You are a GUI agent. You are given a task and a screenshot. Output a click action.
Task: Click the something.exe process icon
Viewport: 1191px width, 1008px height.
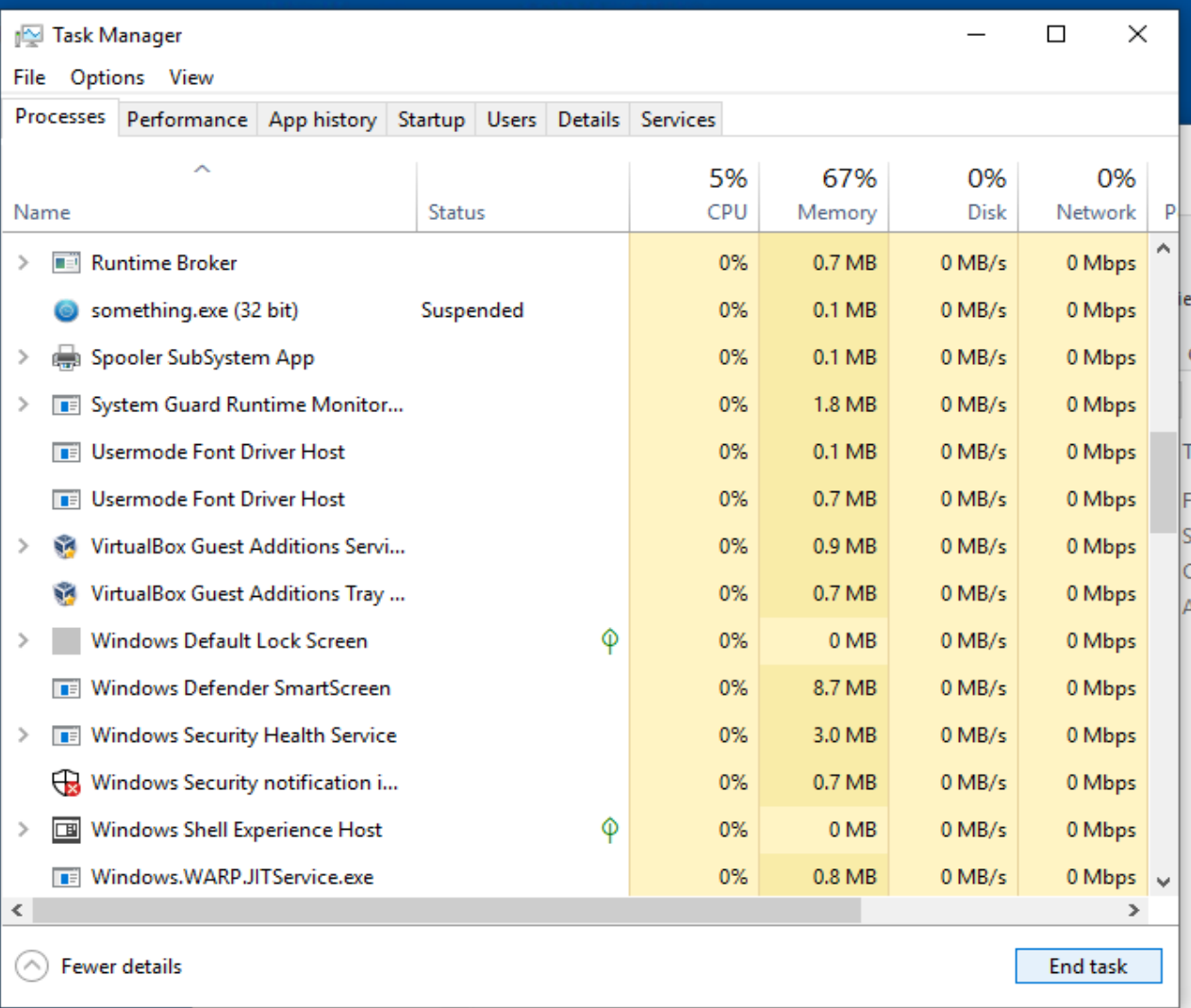coord(66,310)
